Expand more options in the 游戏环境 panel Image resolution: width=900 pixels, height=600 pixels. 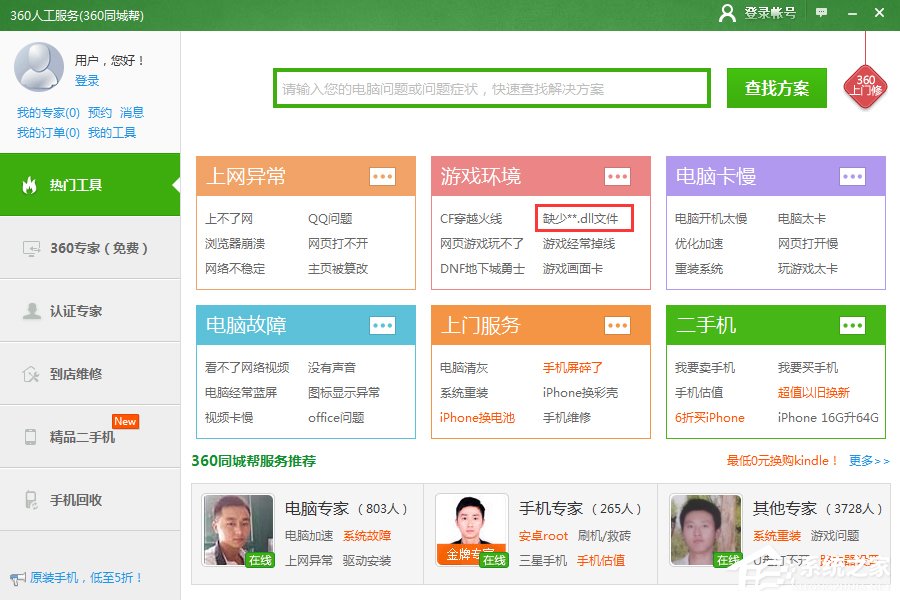[617, 177]
